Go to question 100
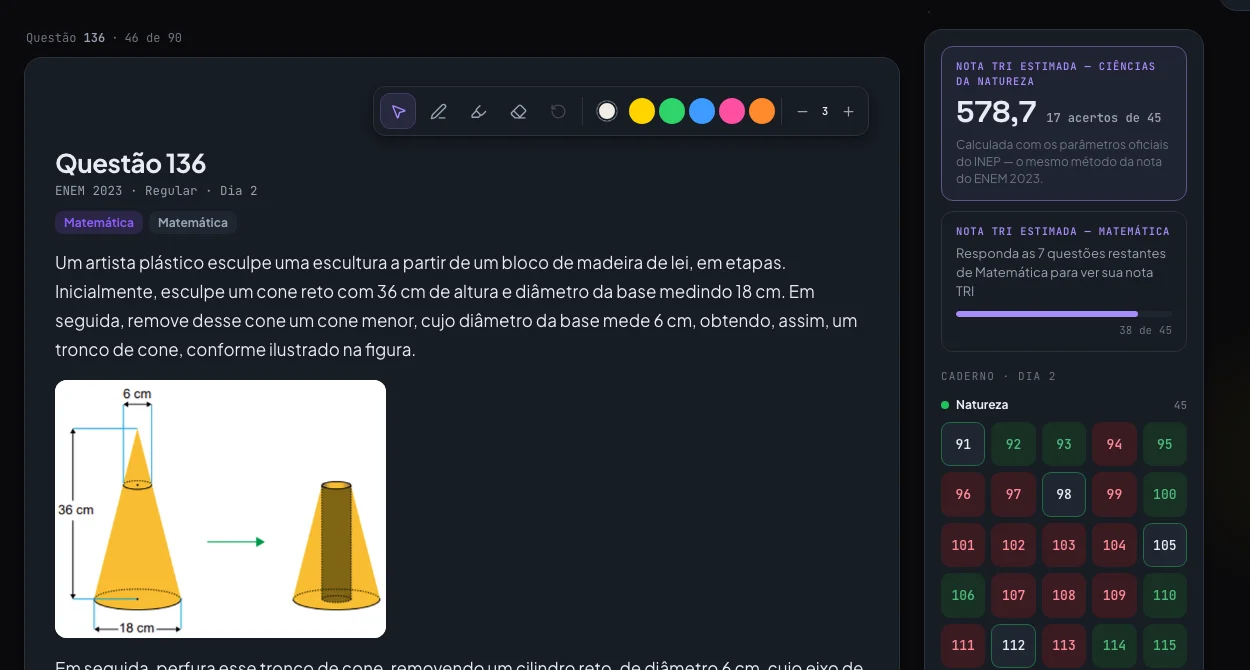The height and width of the screenshot is (670, 1250). click(x=1165, y=494)
